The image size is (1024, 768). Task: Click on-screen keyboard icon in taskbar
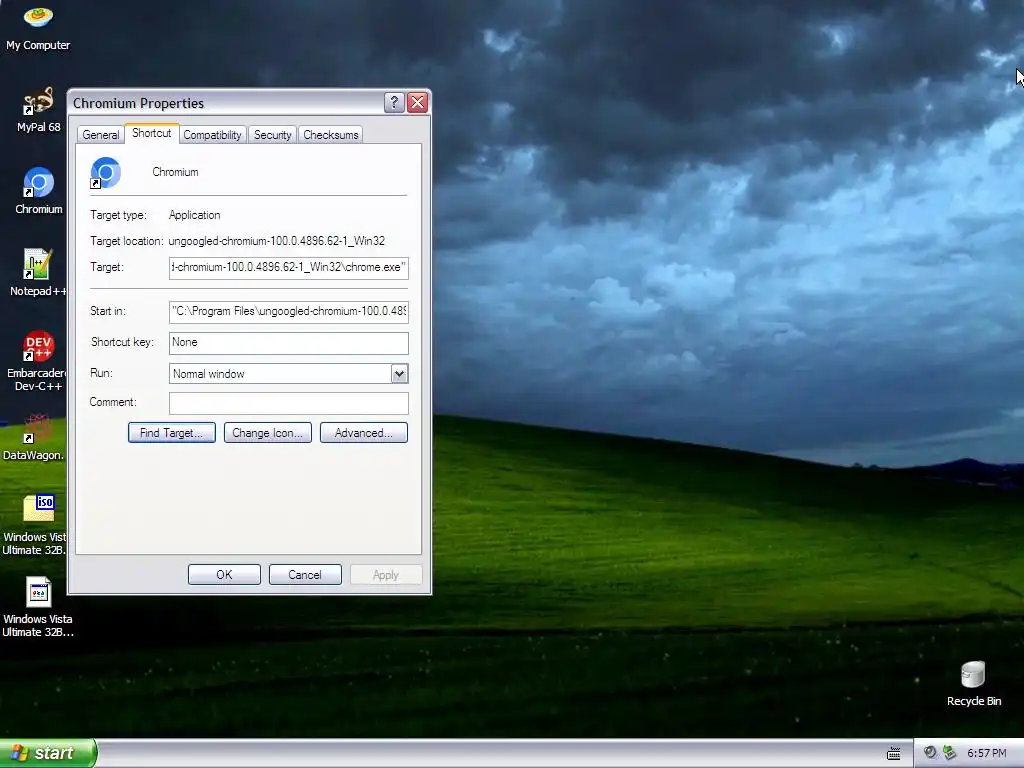point(893,754)
